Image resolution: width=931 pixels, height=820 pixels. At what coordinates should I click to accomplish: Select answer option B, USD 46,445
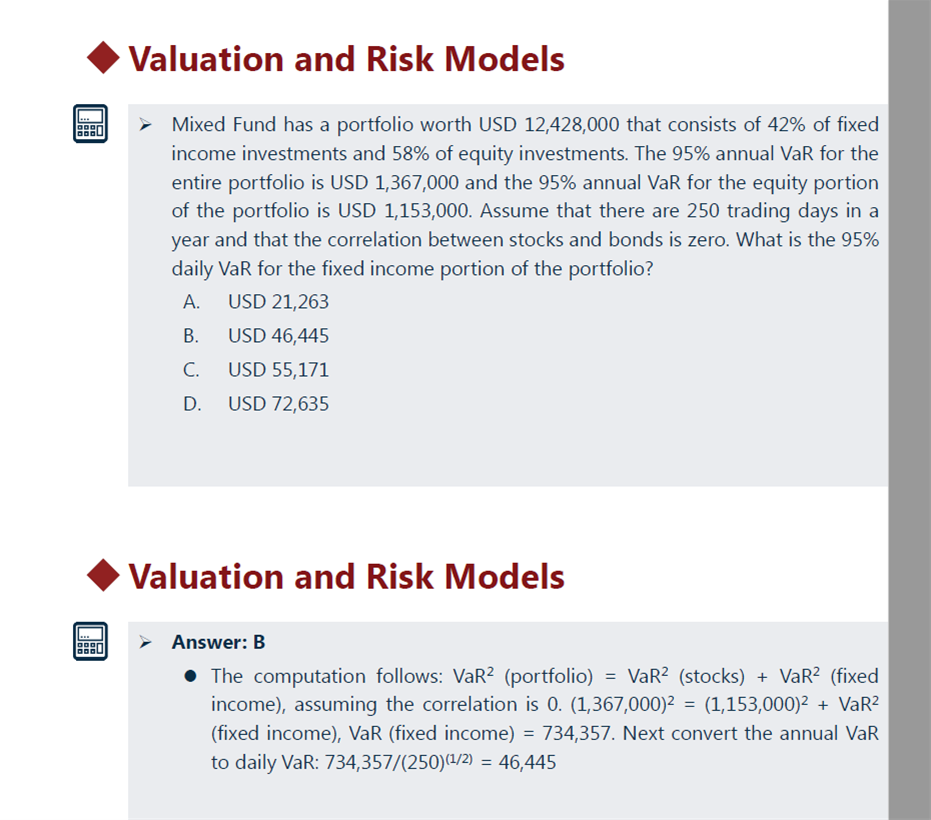(x=278, y=336)
